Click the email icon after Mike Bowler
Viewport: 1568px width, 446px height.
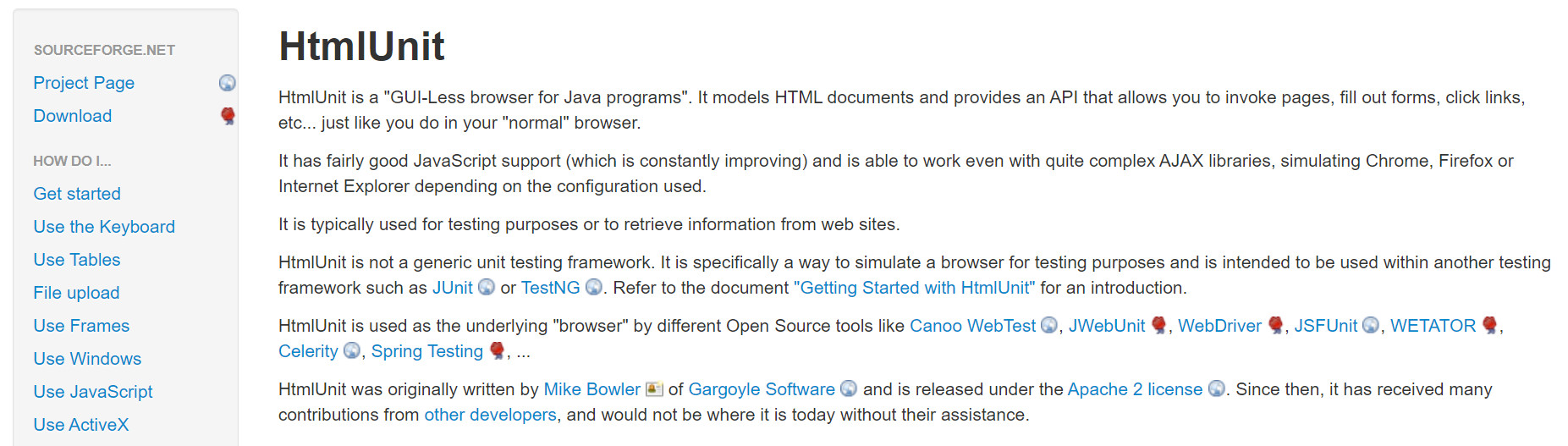[x=654, y=389]
